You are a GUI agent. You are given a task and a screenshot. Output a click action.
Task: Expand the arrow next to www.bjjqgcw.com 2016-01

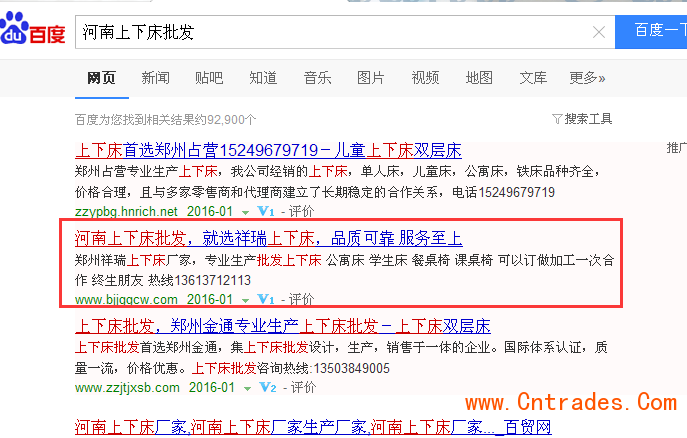[245, 301]
